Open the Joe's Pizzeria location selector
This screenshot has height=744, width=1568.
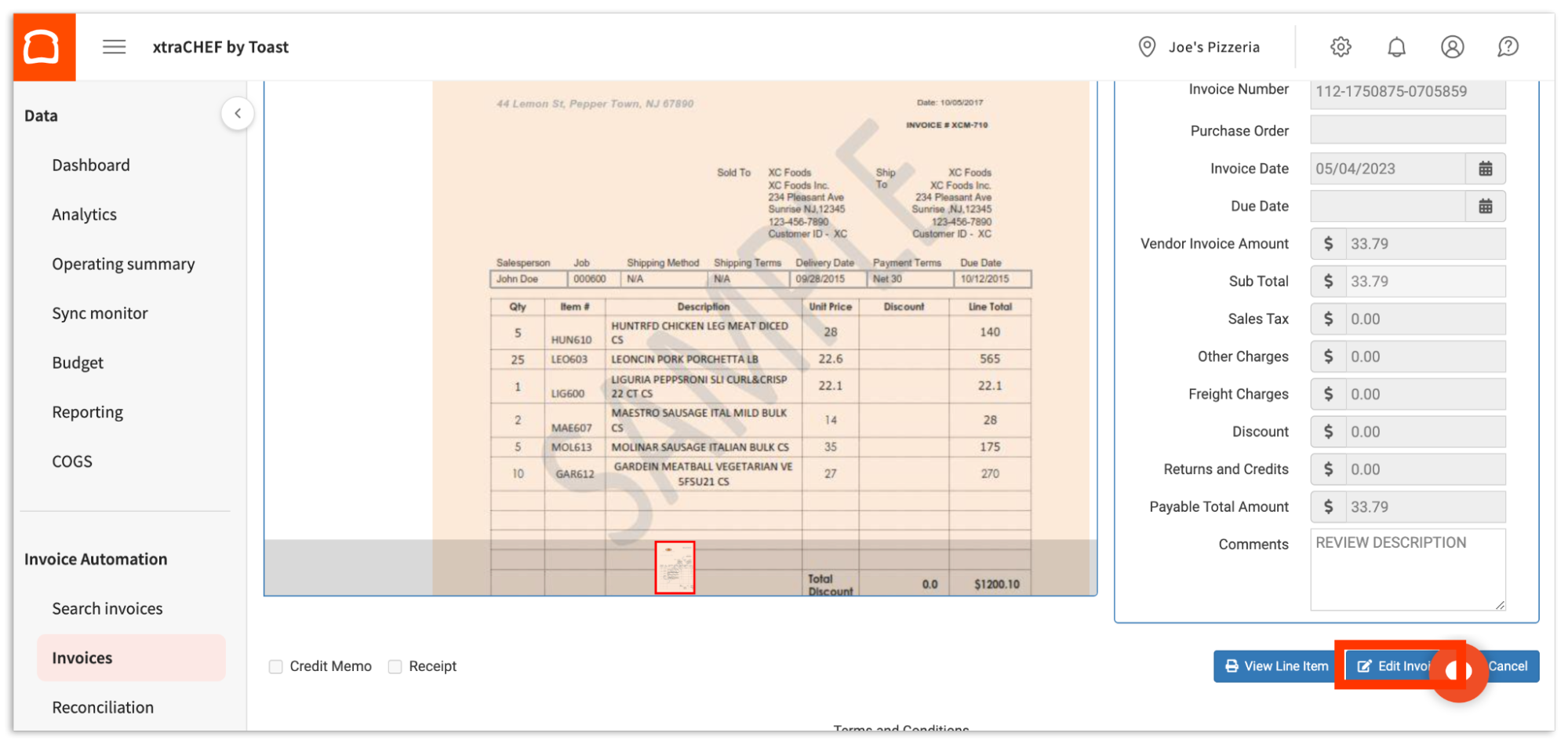pyautogui.click(x=1213, y=46)
